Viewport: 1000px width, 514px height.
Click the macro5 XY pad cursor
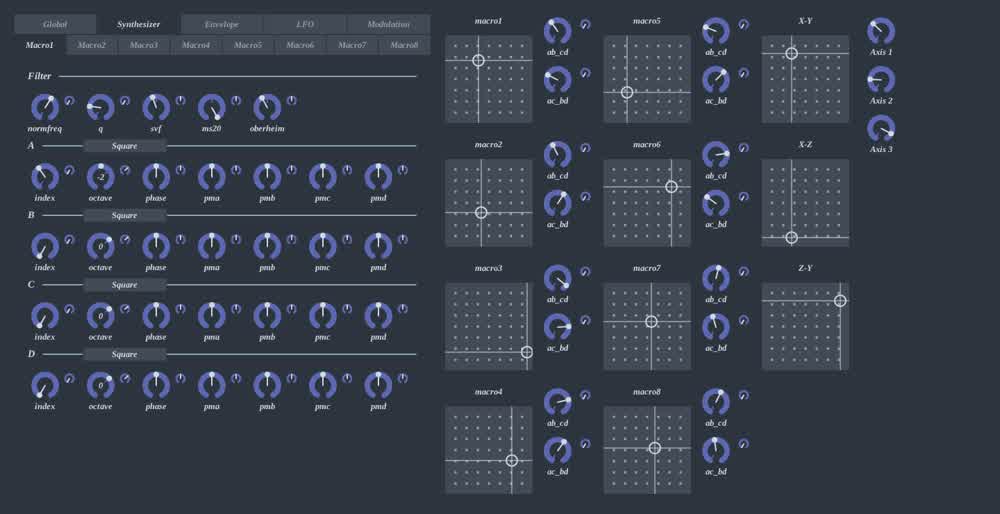[627, 92]
